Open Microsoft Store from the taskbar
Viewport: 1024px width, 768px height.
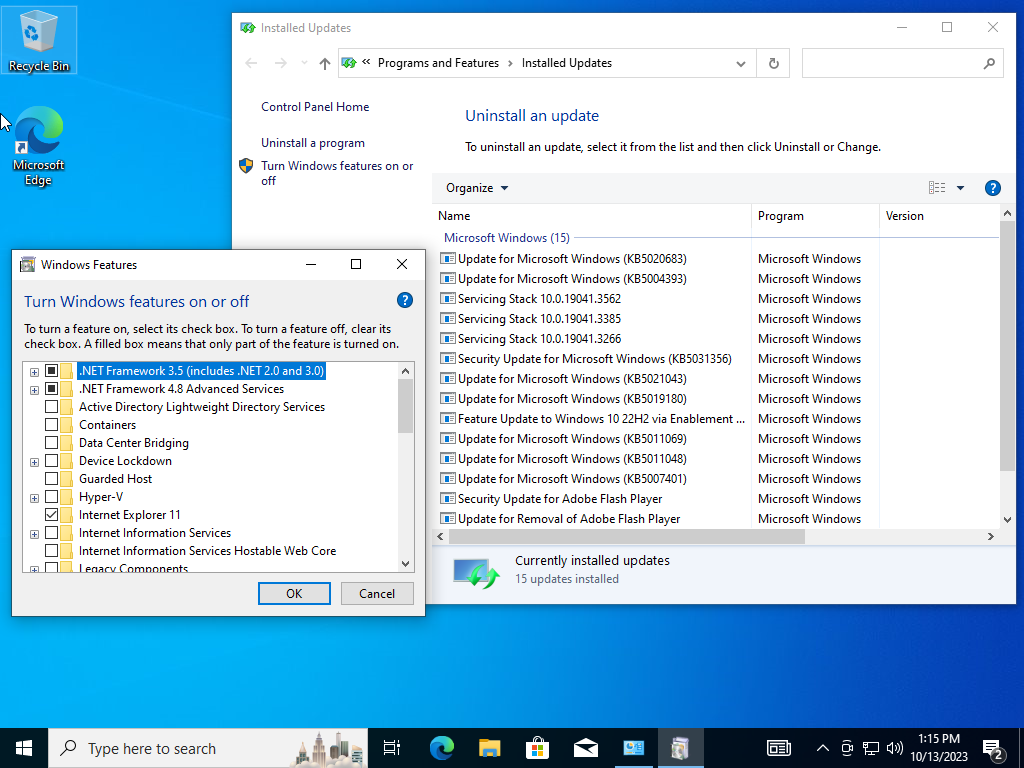(x=537, y=748)
